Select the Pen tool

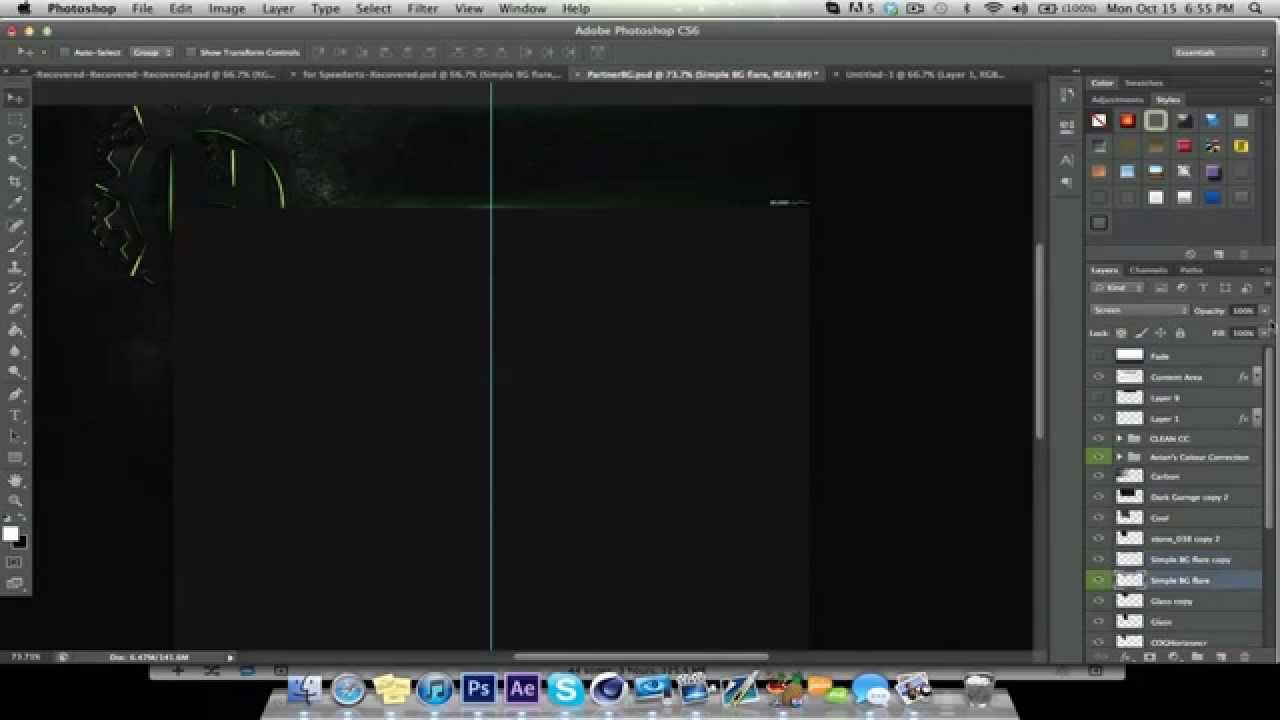tap(15, 395)
